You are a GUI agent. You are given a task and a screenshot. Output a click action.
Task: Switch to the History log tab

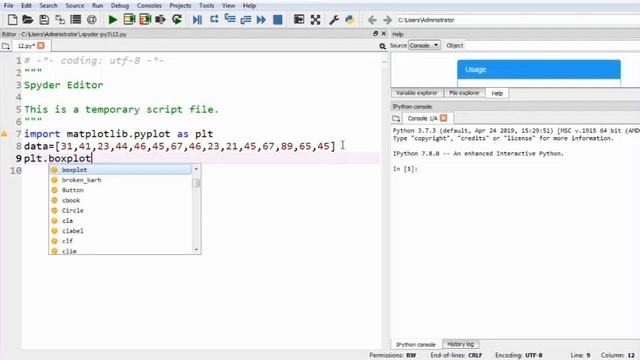460,344
